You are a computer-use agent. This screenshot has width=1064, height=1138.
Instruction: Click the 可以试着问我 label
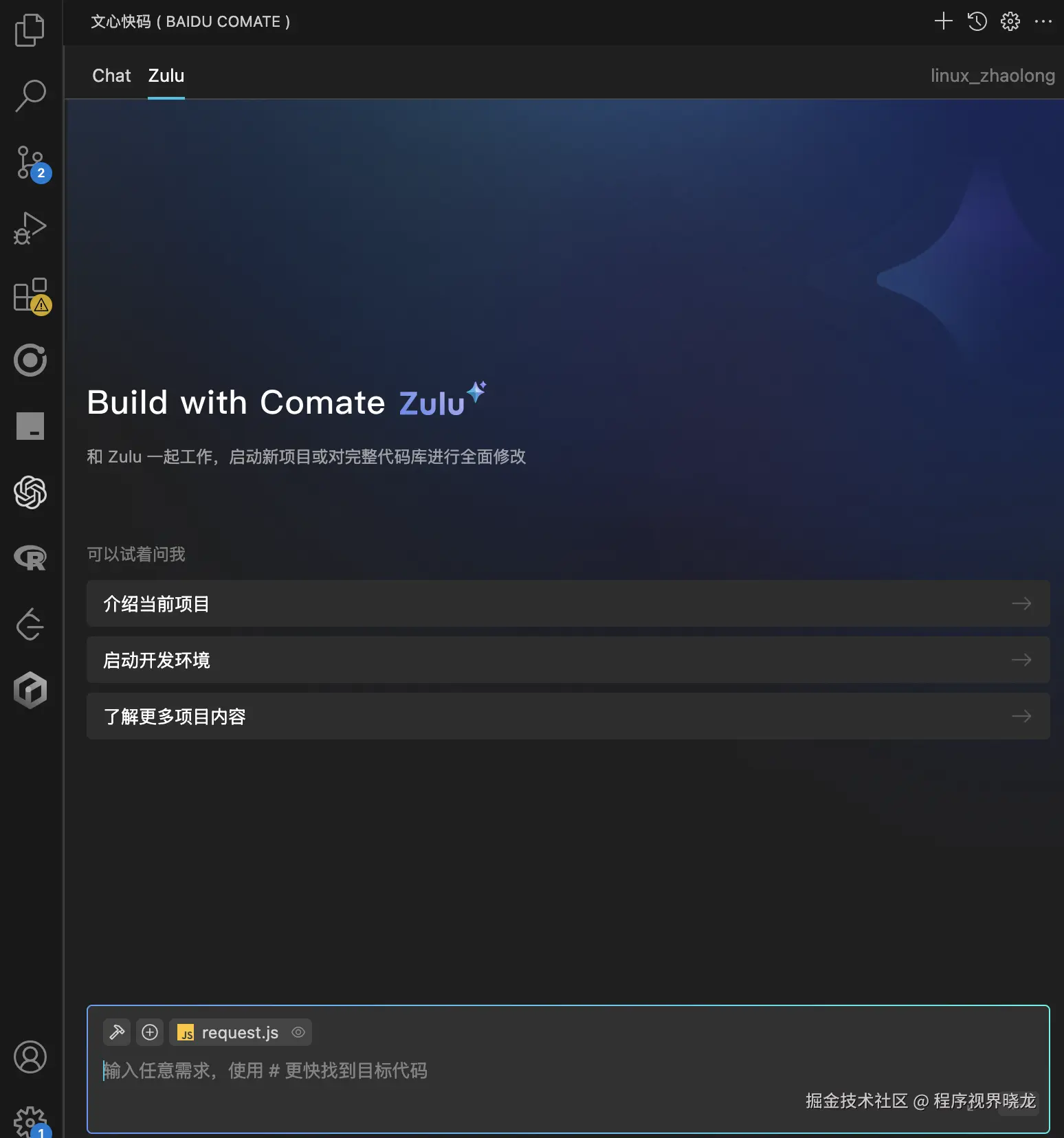tap(136, 554)
